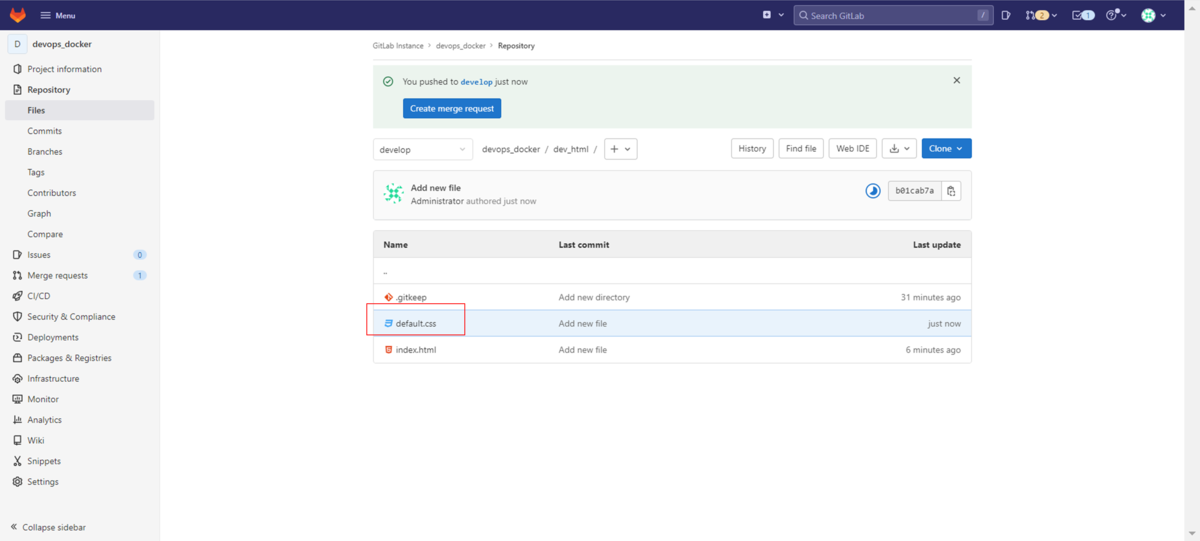The image size is (1200, 541).
Task: Open the Snippets sidebar item
Action: pyautogui.click(x=44, y=461)
